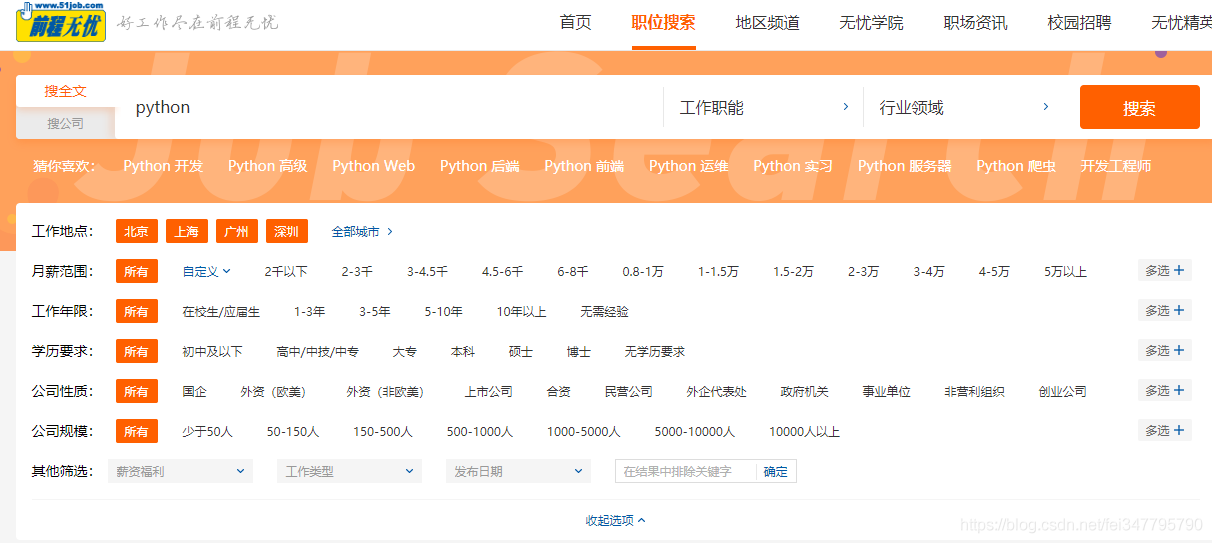
Task: Switch to 职位搜索 tab
Action: 663,23
